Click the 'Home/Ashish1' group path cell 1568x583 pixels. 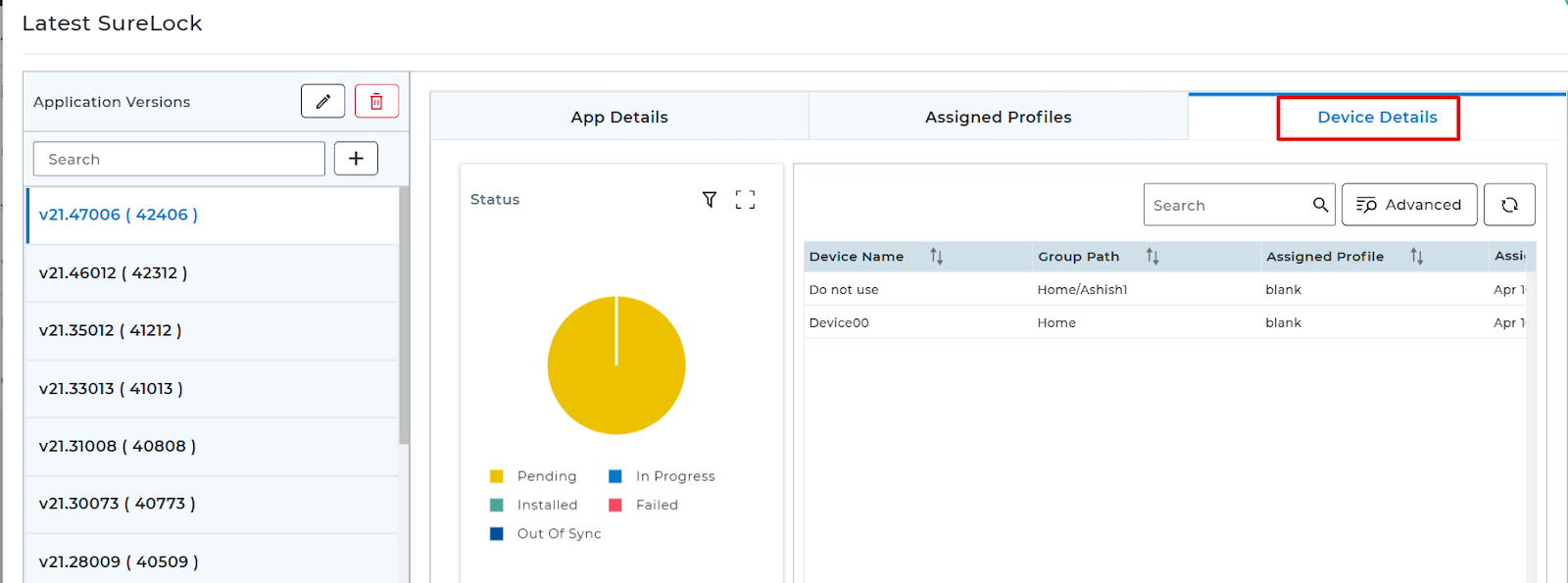point(1082,290)
